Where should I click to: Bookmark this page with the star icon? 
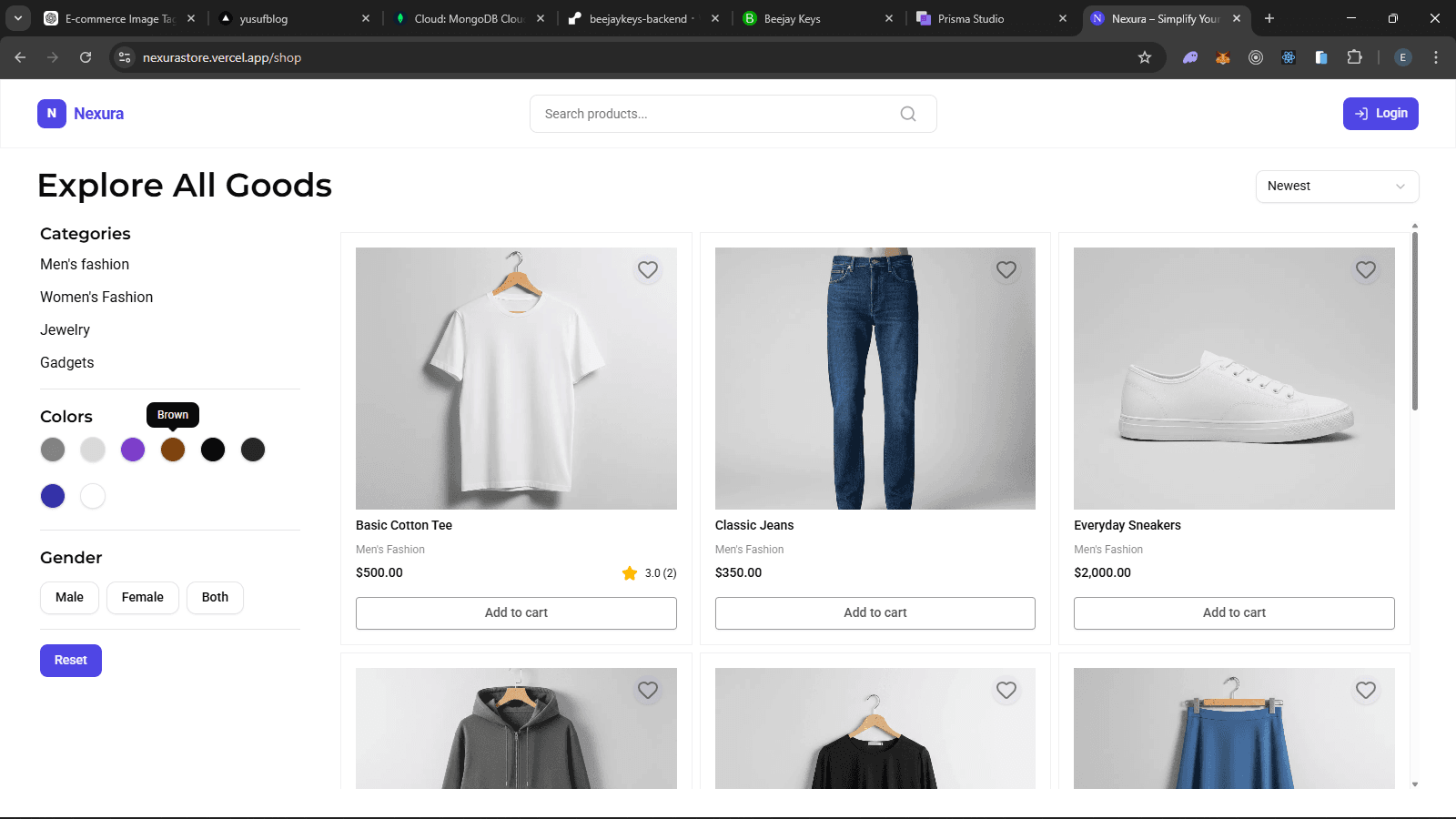[x=1145, y=57]
